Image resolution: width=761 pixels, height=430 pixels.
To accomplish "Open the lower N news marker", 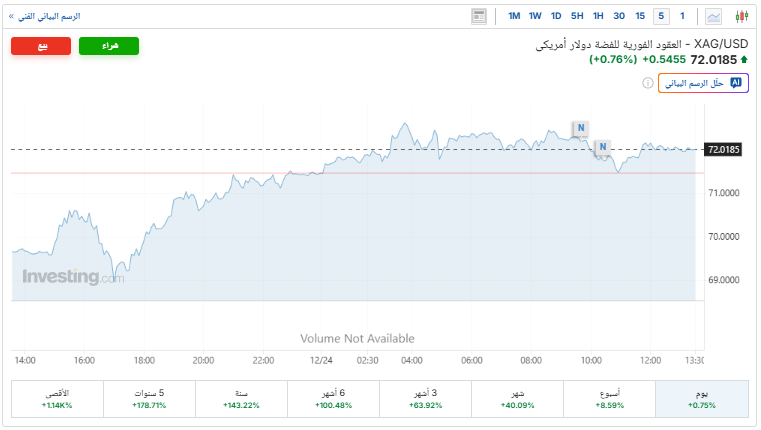I will tap(602, 148).
